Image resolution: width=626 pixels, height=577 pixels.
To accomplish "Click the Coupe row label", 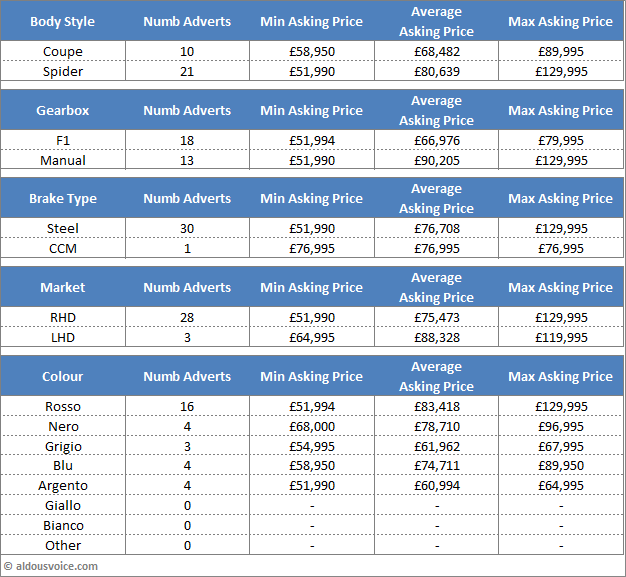I will [63, 51].
